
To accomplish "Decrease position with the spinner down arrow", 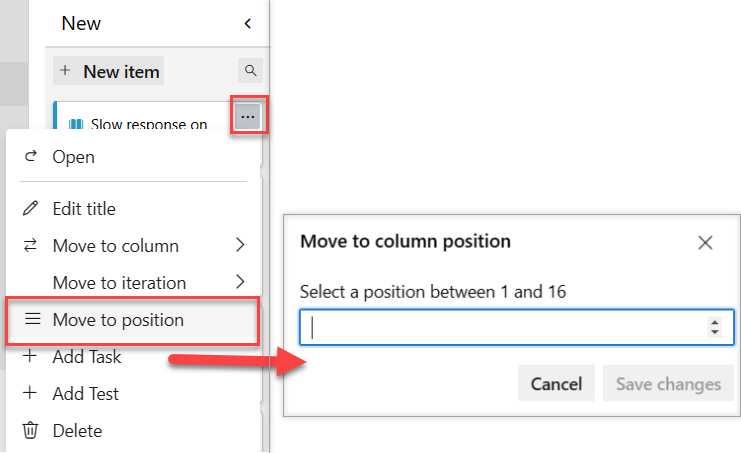I will tap(715, 333).
